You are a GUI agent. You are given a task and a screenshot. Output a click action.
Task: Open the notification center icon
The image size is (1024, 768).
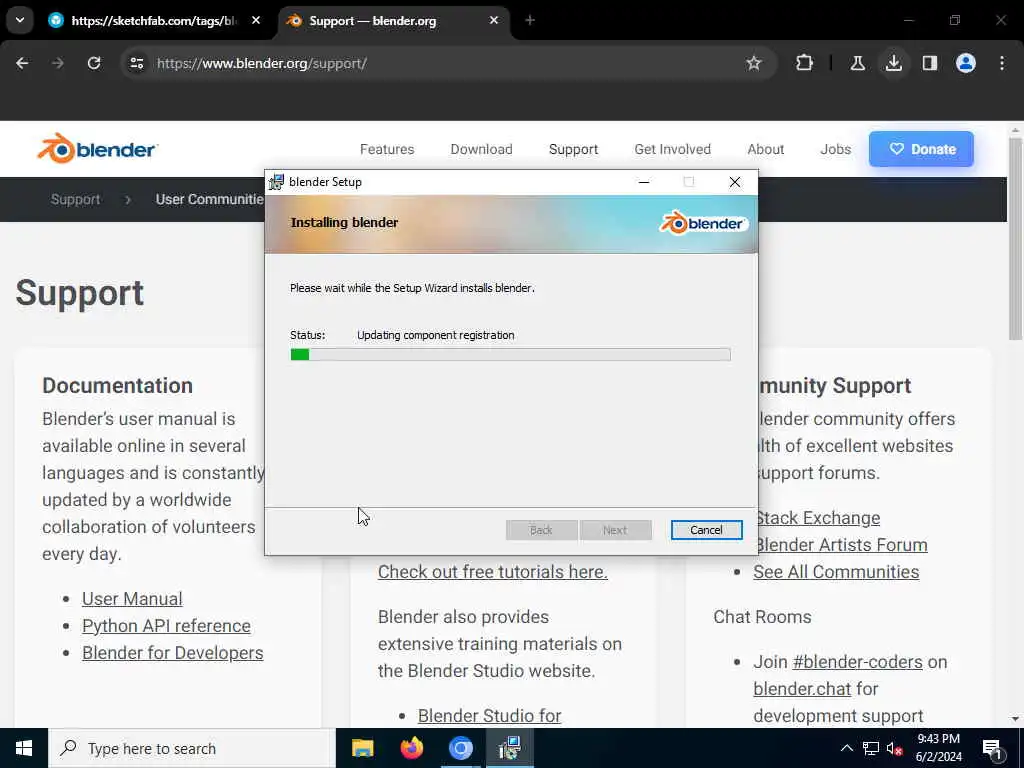click(x=993, y=748)
